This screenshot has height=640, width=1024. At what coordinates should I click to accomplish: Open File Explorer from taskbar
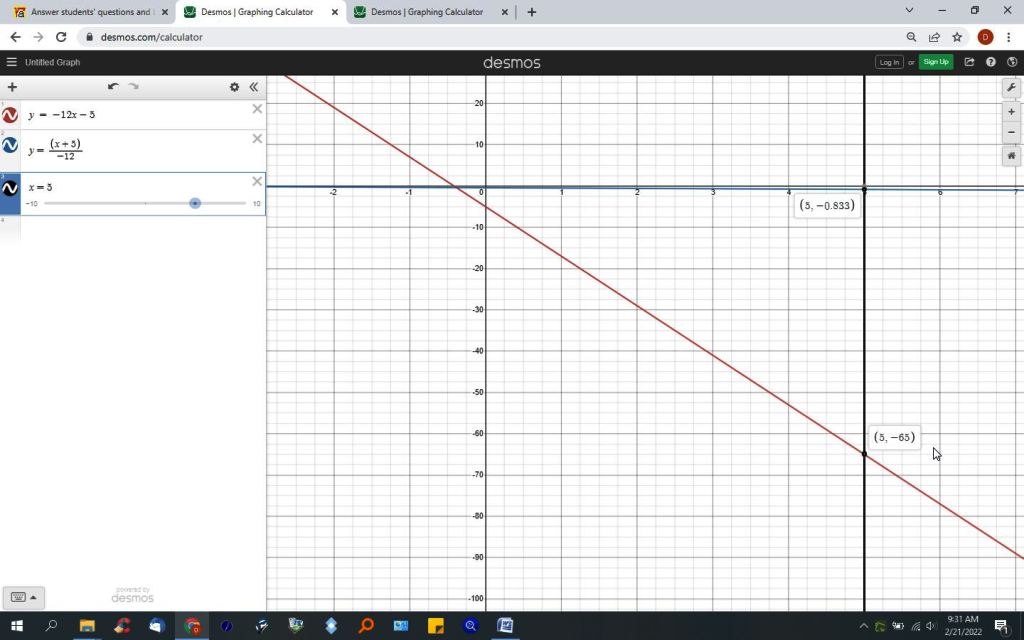pyautogui.click(x=87, y=626)
